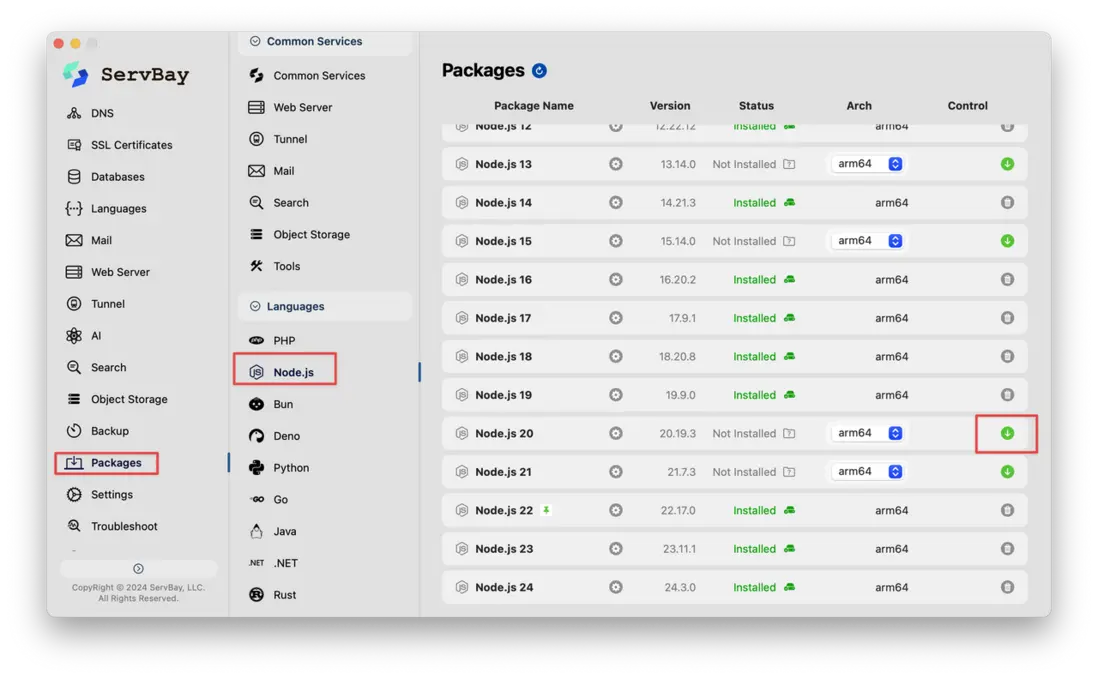This screenshot has width=1098, height=679.
Task: Click the Bun language icon
Action: coord(257,404)
